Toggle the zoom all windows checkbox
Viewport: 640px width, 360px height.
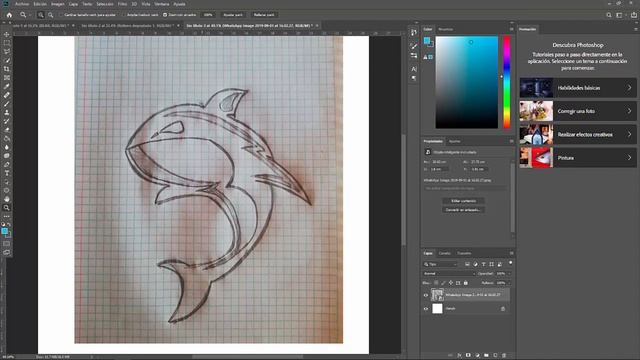pos(124,15)
